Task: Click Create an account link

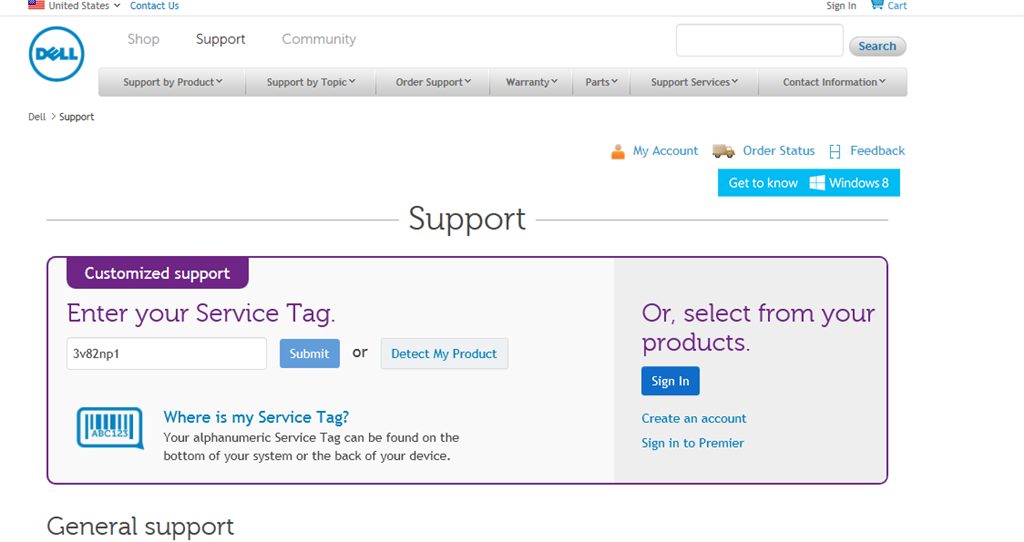Action: coord(694,419)
